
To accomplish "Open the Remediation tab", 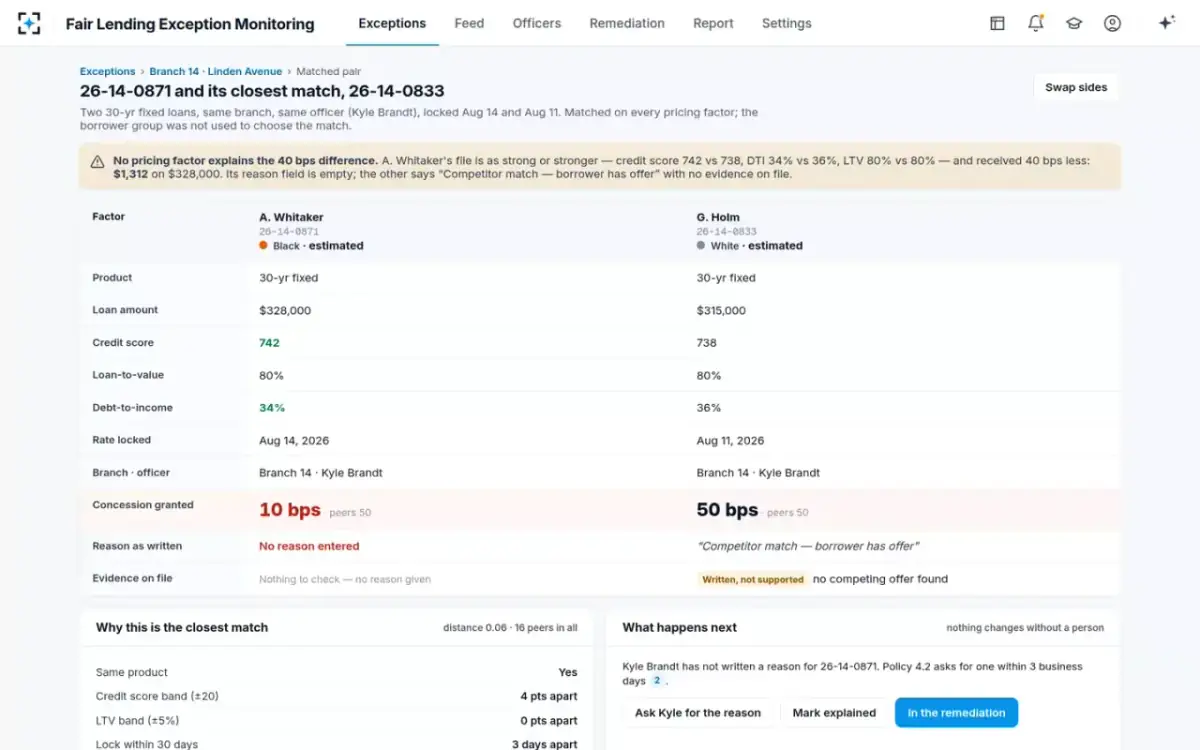I will 627,23.
